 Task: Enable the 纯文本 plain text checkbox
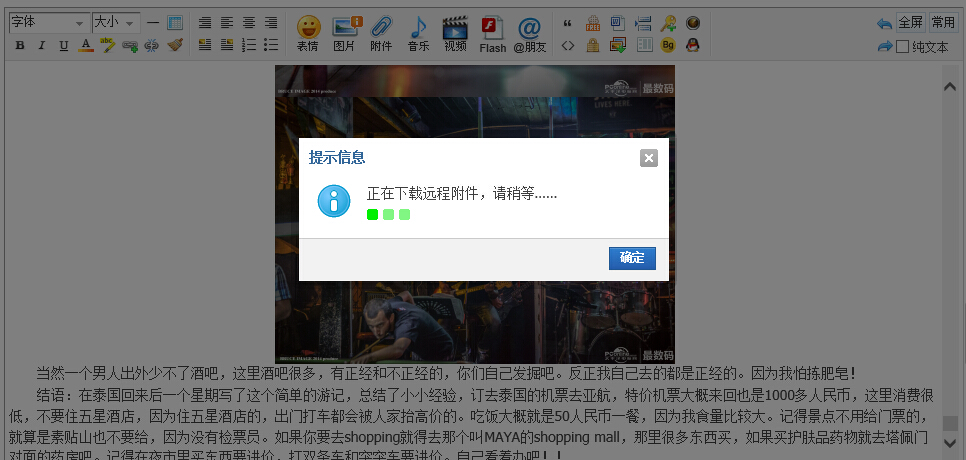902,47
